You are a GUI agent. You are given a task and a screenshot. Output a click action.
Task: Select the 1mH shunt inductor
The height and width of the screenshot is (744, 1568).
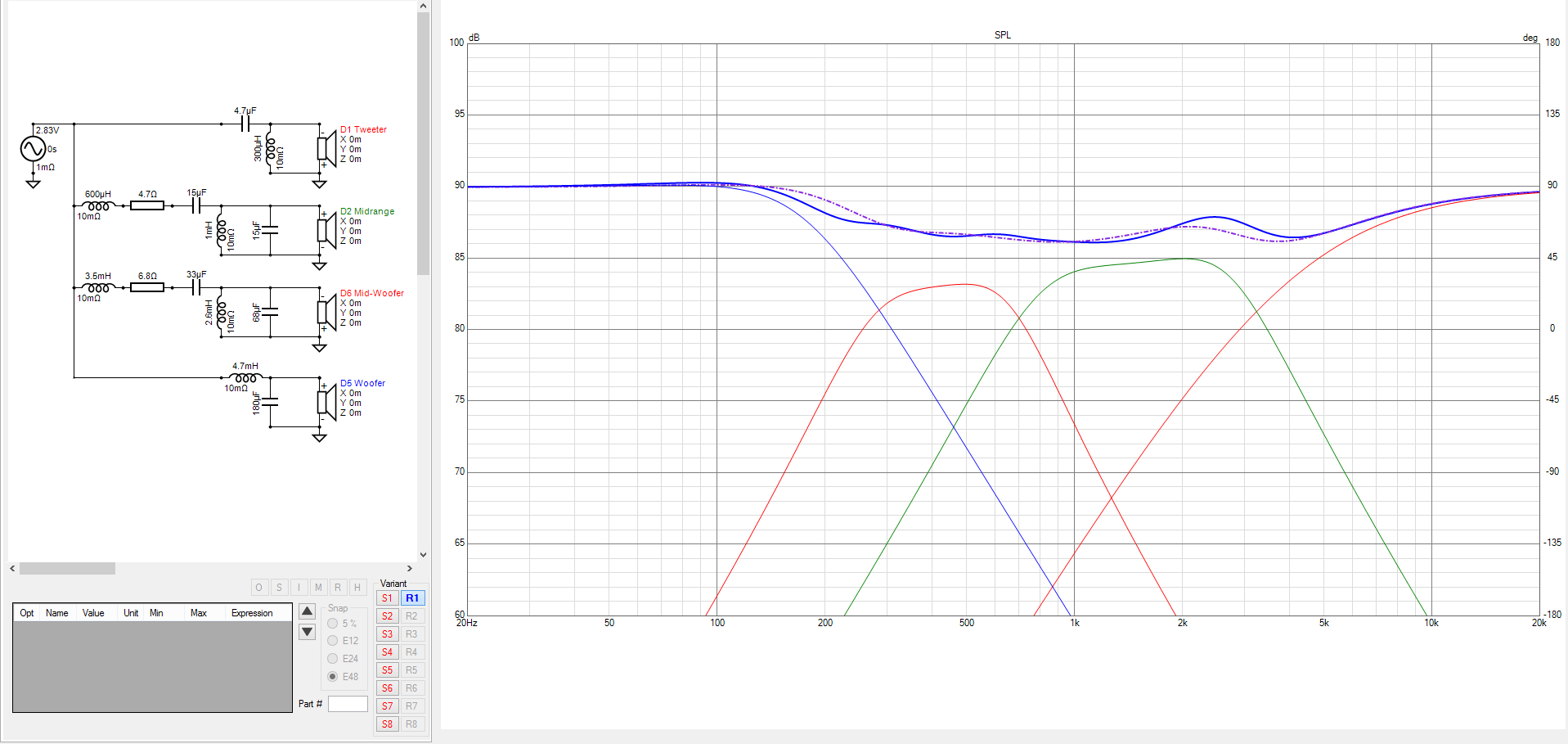point(222,231)
